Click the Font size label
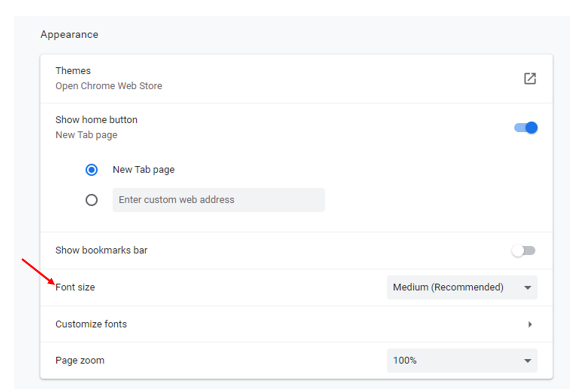 (75, 287)
